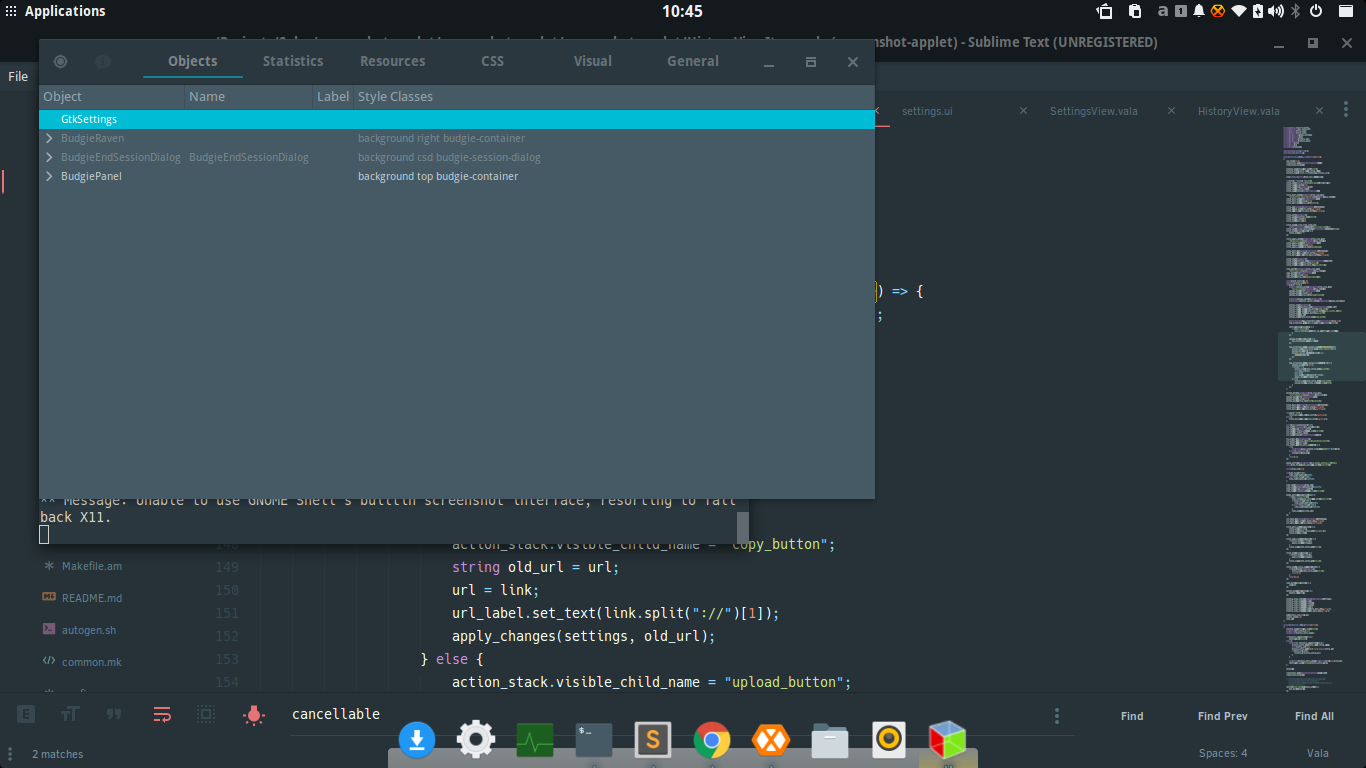
Task: Toggle case sensitive search option
Action: (x=70, y=714)
